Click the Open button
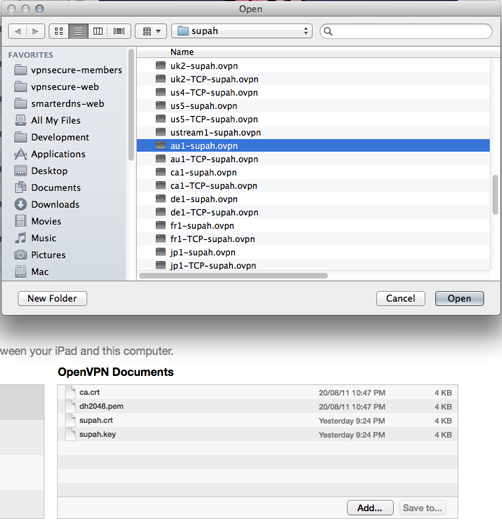 pyautogui.click(x=459, y=298)
